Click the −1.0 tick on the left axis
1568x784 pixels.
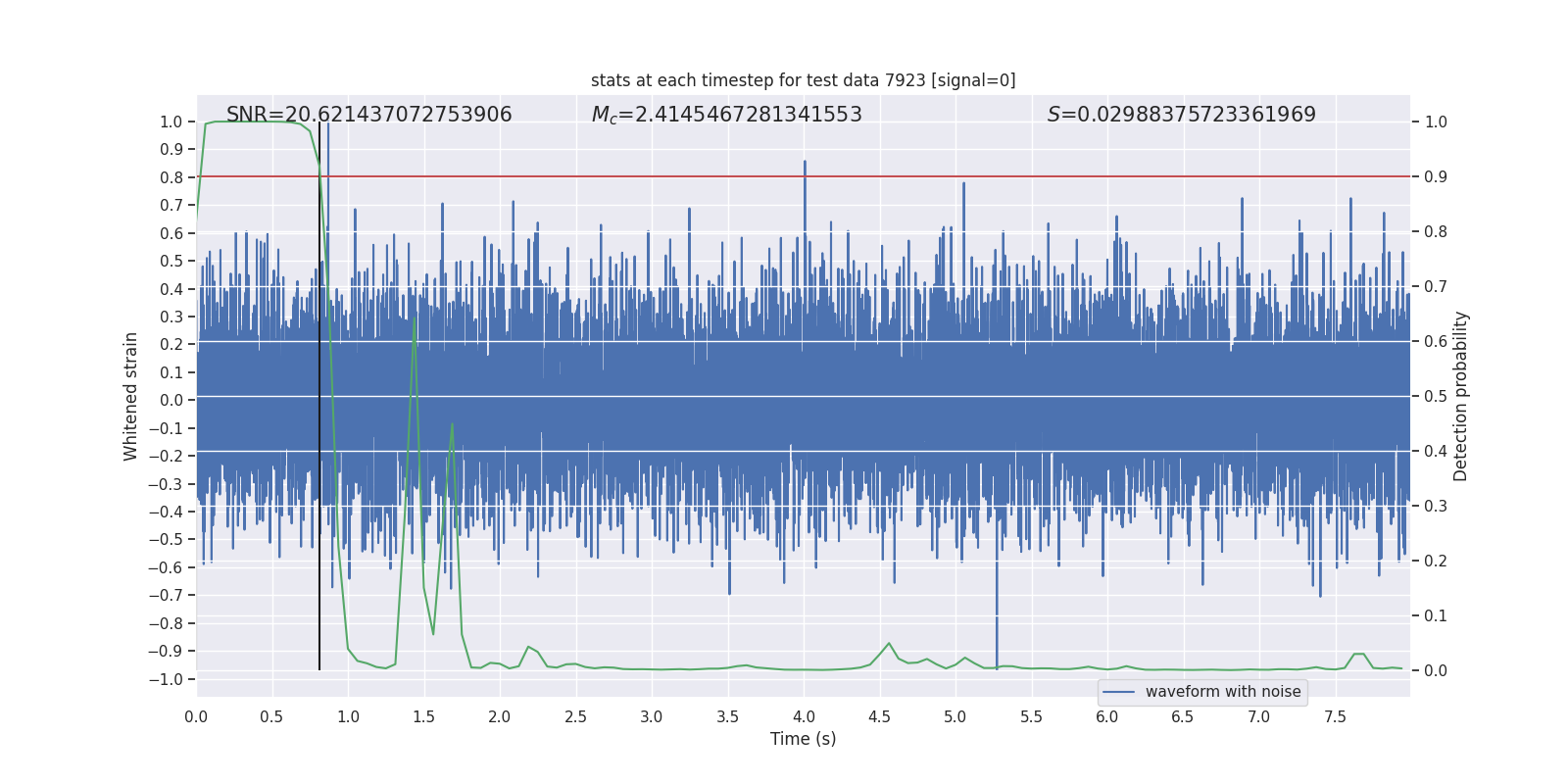(171, 679)
